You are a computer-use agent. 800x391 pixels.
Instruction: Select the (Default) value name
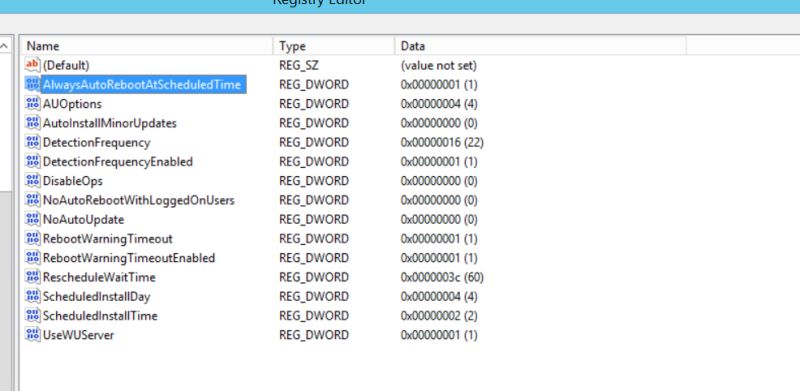tap(66, 65)
